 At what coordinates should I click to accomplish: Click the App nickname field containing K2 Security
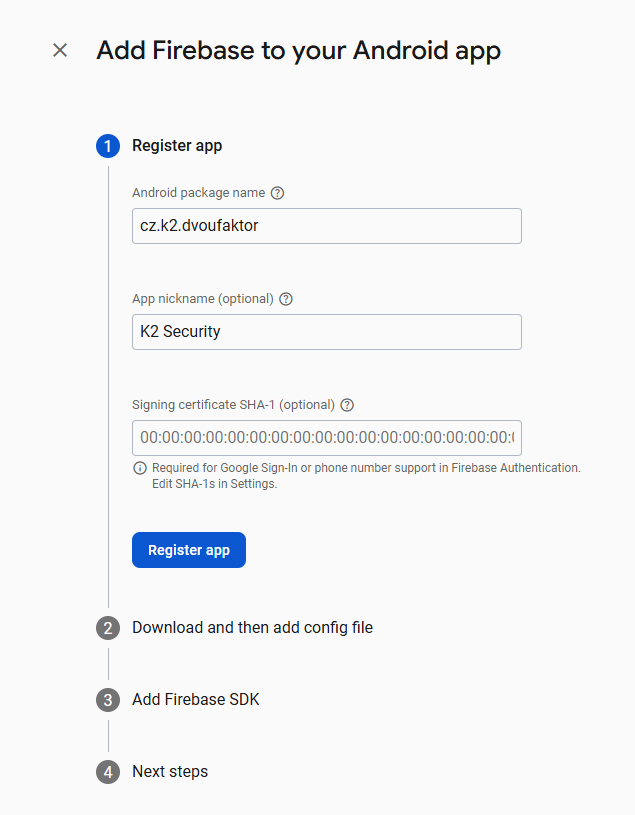326,332
